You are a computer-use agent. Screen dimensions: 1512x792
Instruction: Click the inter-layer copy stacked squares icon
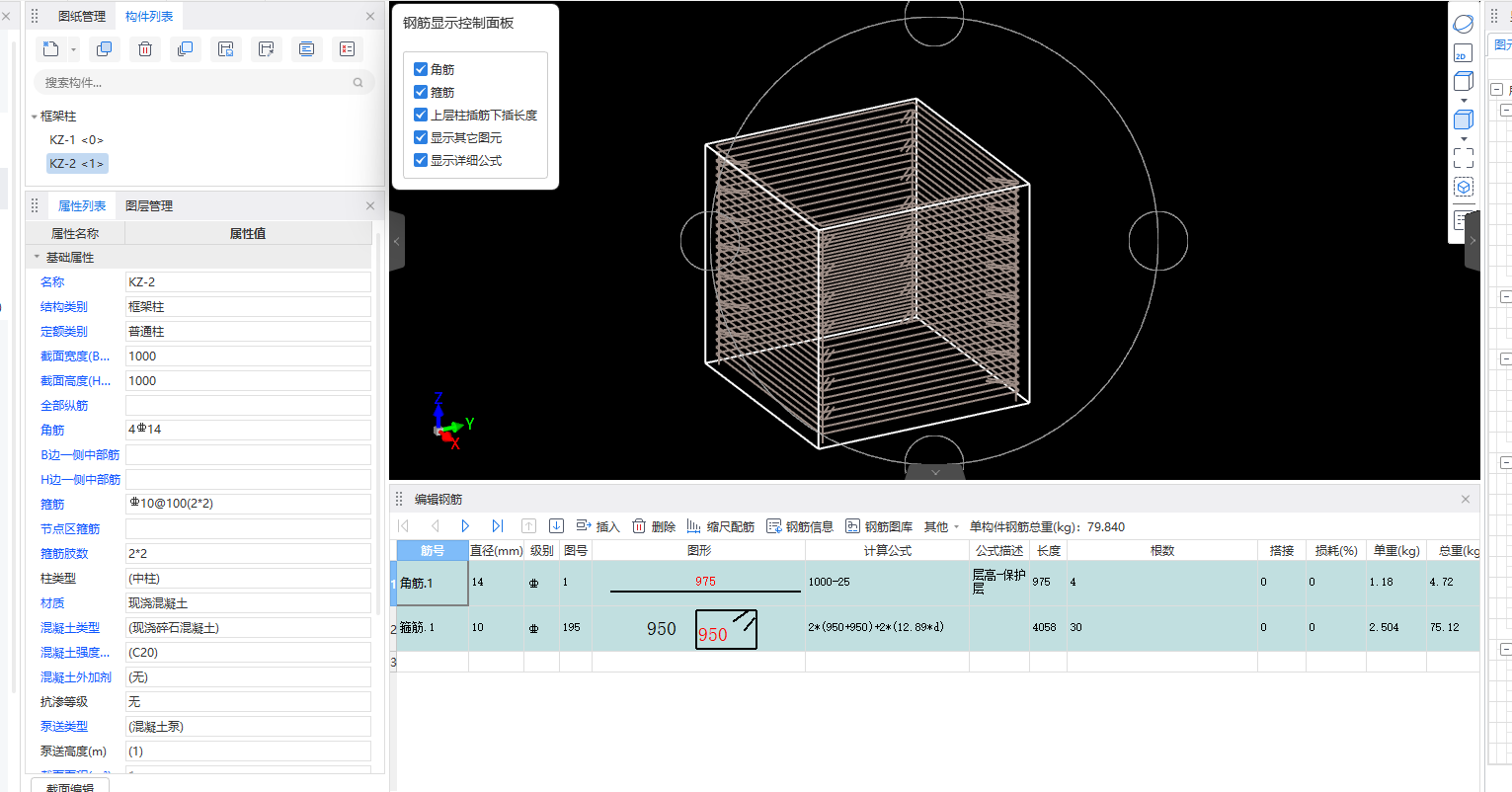(185, 49)
